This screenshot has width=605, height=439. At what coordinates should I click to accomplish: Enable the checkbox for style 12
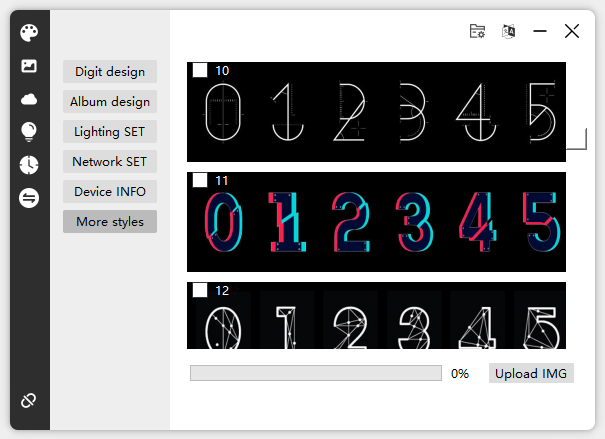[x=200, y=290]
